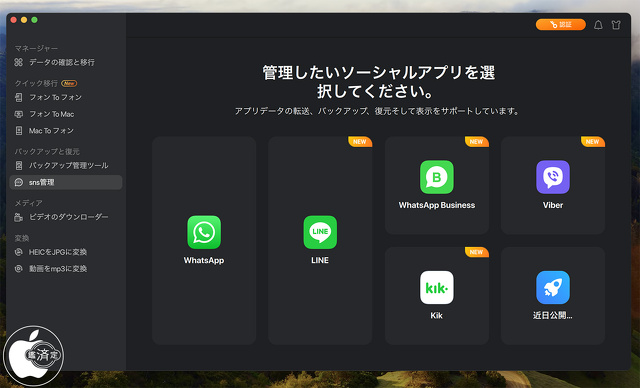Click NEW badge on Viber card
640x388 pixels.
592,142
